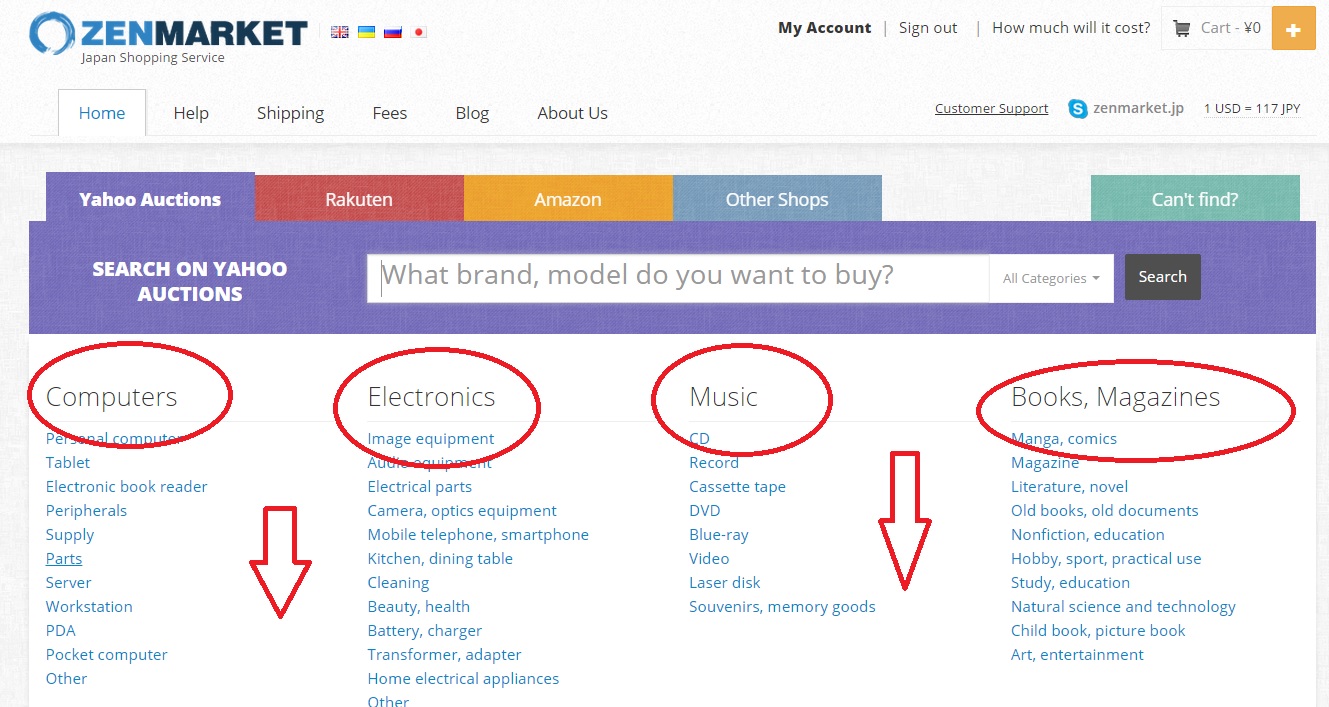Screen dimensions: 1329x707
Task: Open Transformer, adapter category
Action: pyautogui.click(x=445, y=655)
